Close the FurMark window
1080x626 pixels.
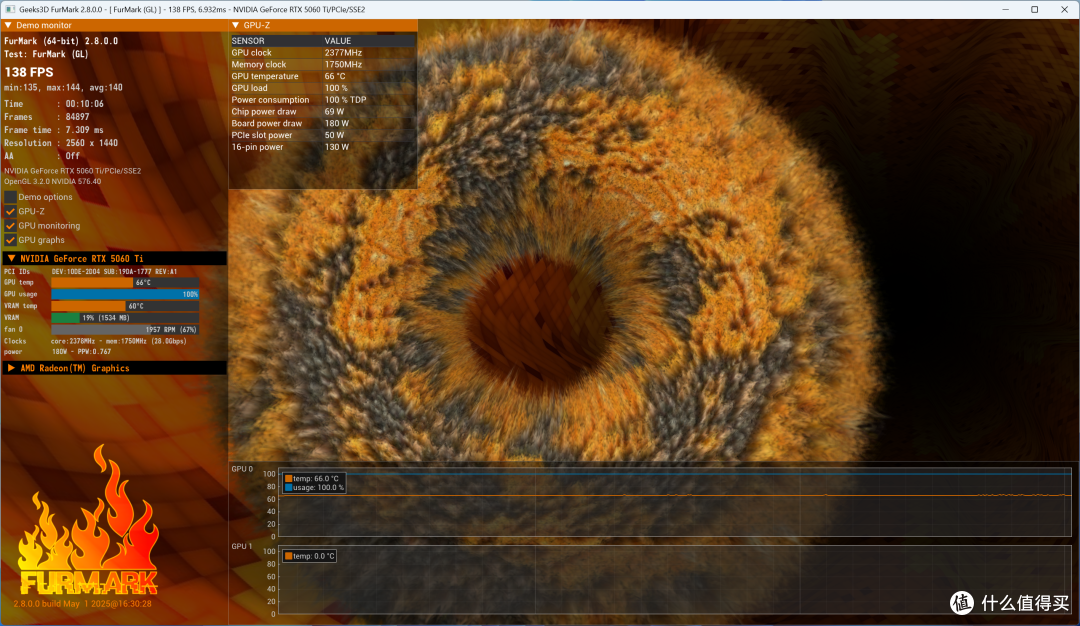(1064, 10)
